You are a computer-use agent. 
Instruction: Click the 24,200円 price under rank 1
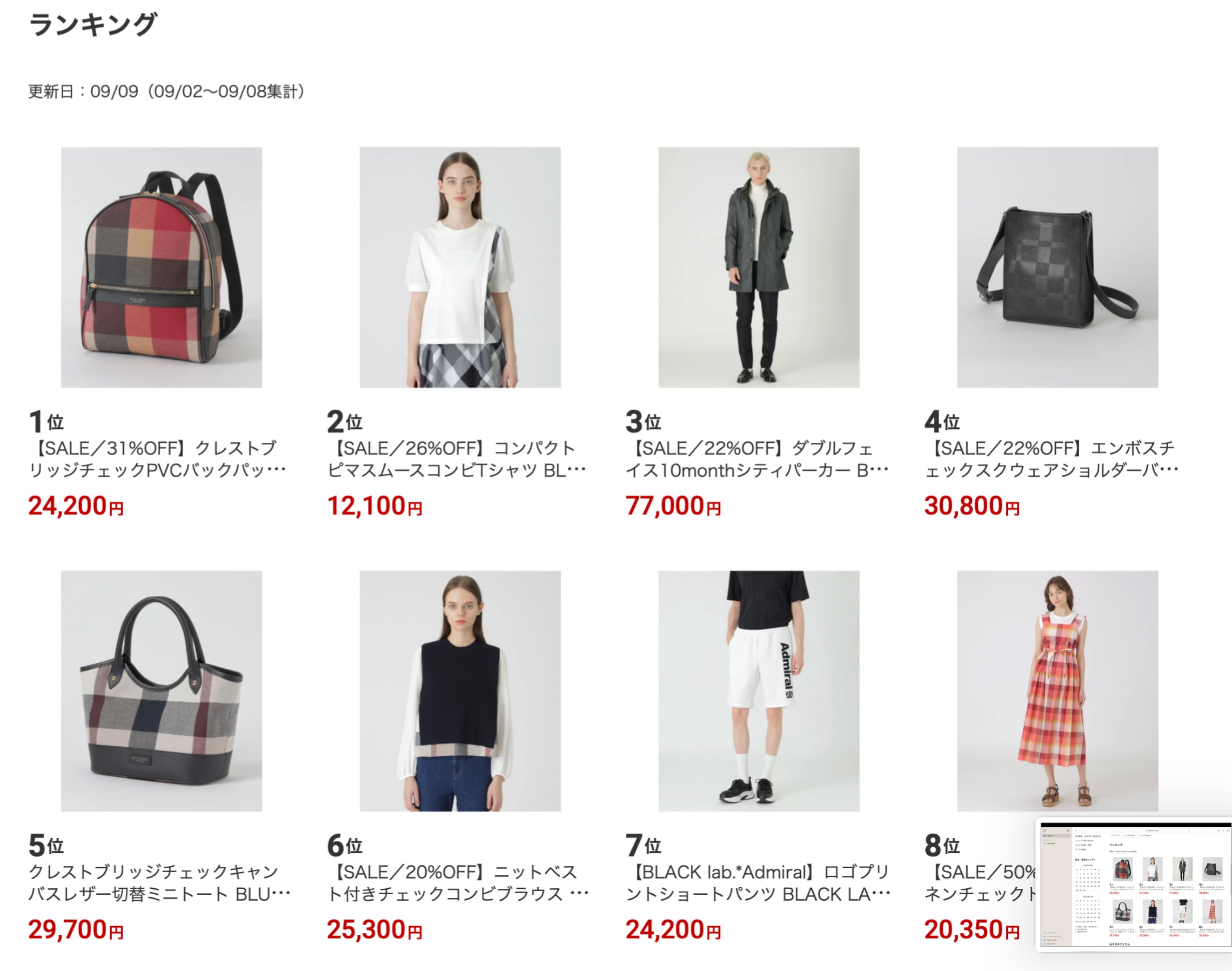76,505
